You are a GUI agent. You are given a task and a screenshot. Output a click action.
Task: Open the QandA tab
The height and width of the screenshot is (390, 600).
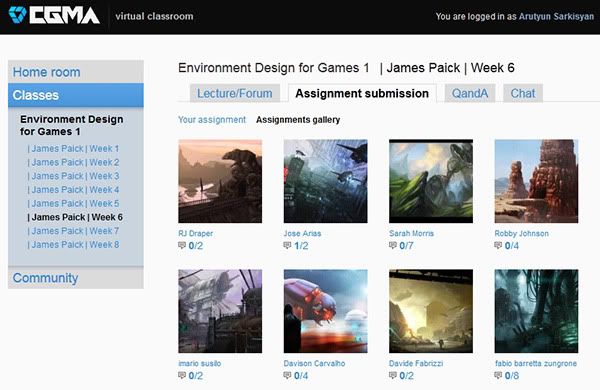pos(470,93)
